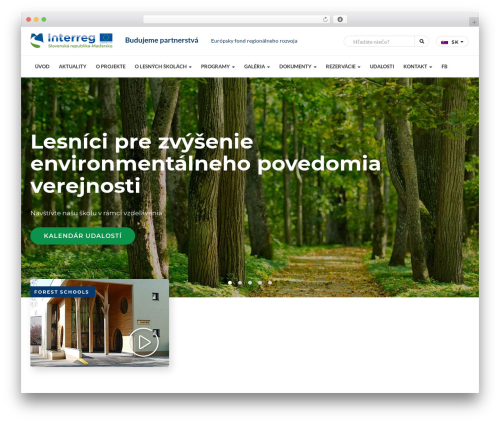
Task: Click the browser new tab plus button
Action: 474,22
